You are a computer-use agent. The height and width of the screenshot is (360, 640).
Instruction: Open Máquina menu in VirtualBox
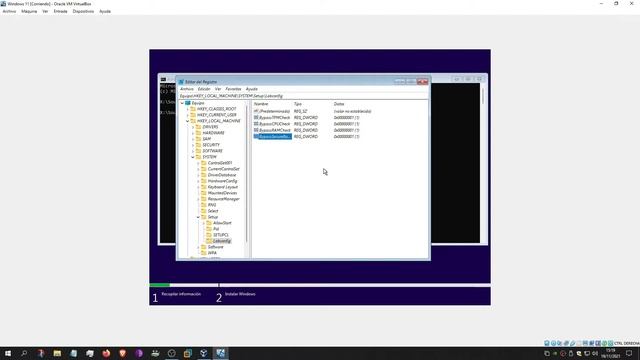29,11
